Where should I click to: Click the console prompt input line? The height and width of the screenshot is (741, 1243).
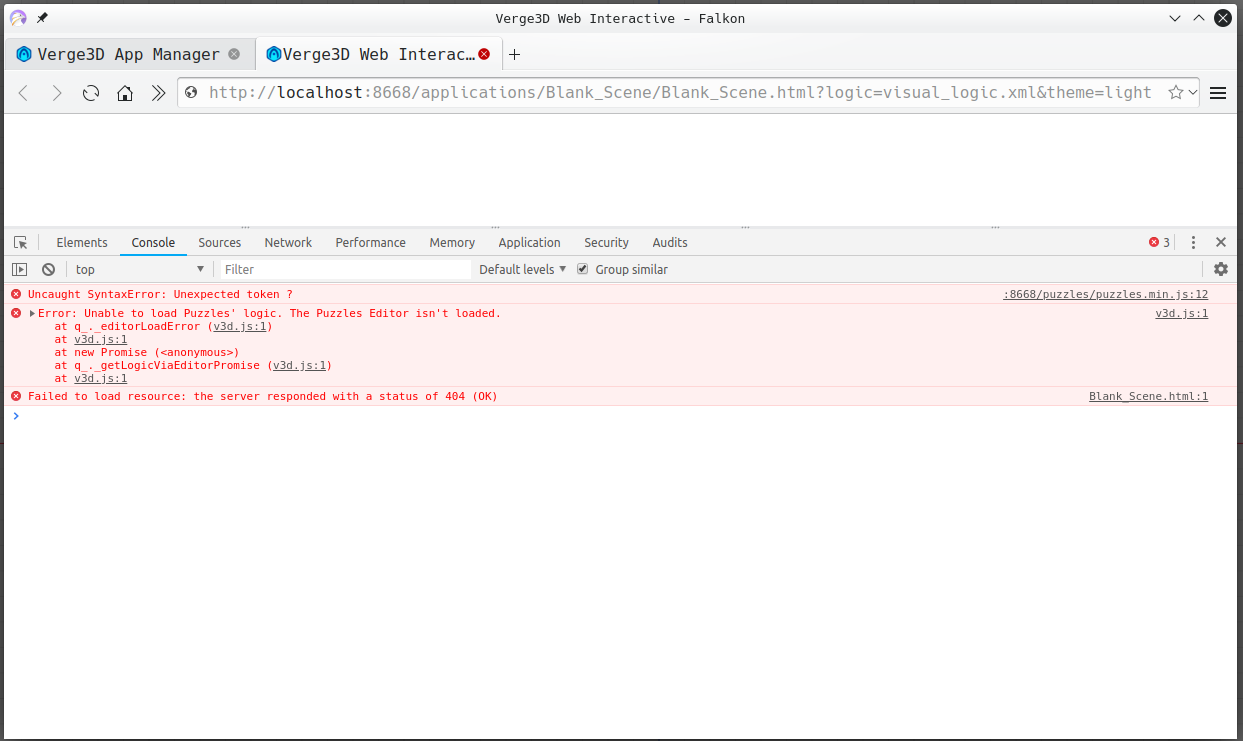click(x=620, y=416)
